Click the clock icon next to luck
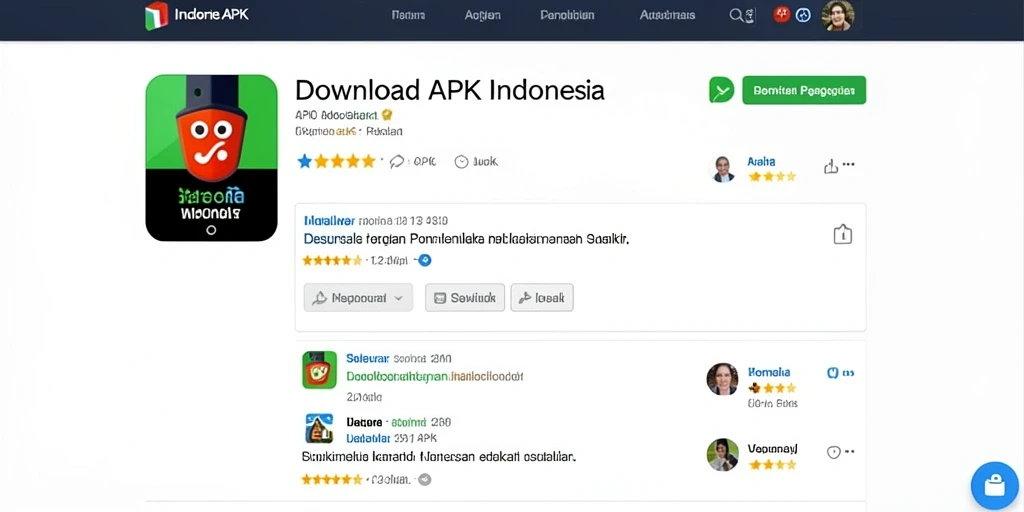Screen dimensions: 1024x512 462,162
